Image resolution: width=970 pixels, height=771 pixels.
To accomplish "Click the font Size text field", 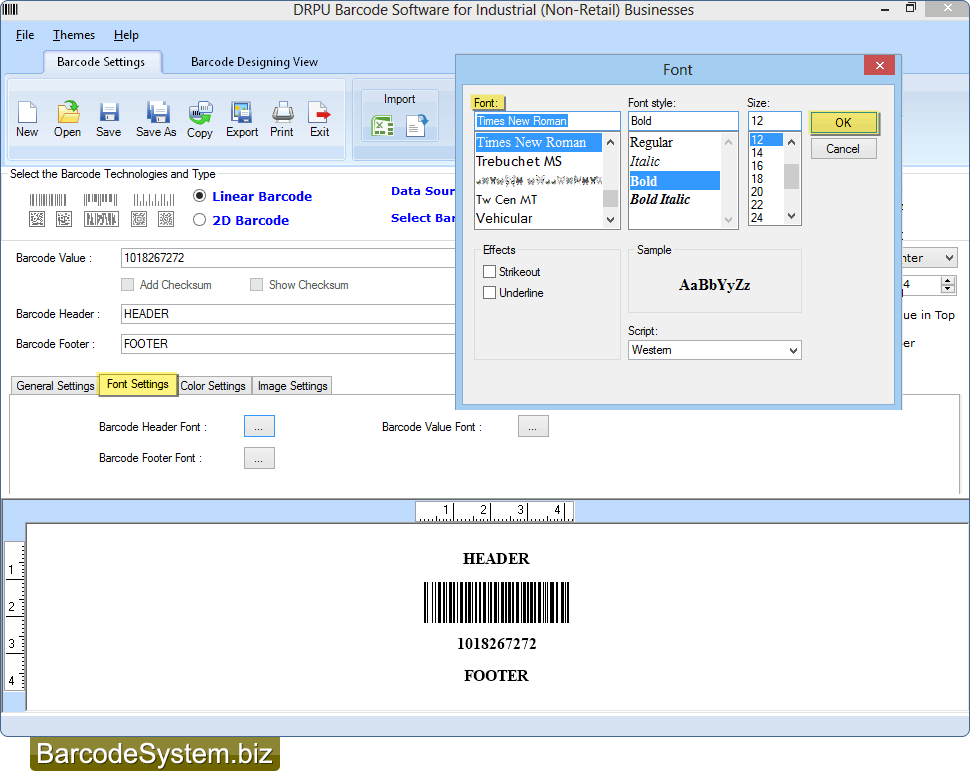I will (x=775, y=121).
